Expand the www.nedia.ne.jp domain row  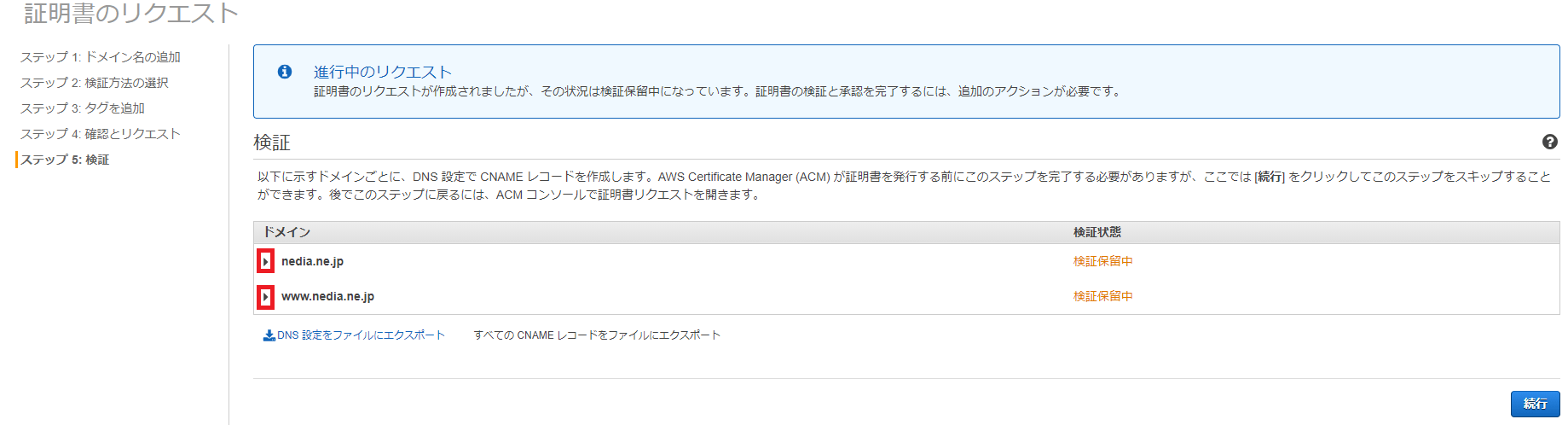point(265,296)
